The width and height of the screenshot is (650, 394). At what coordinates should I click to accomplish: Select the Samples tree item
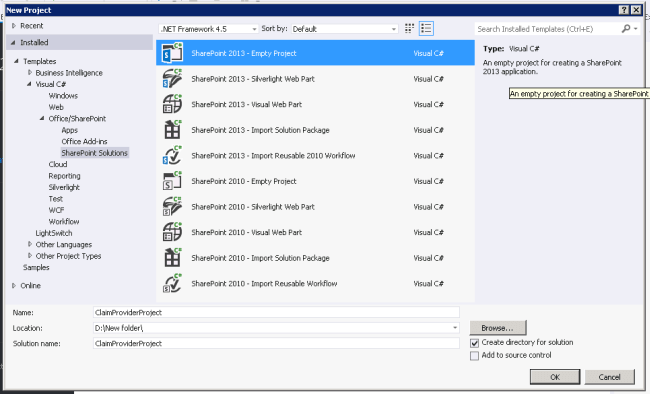(x=36, y=268)
